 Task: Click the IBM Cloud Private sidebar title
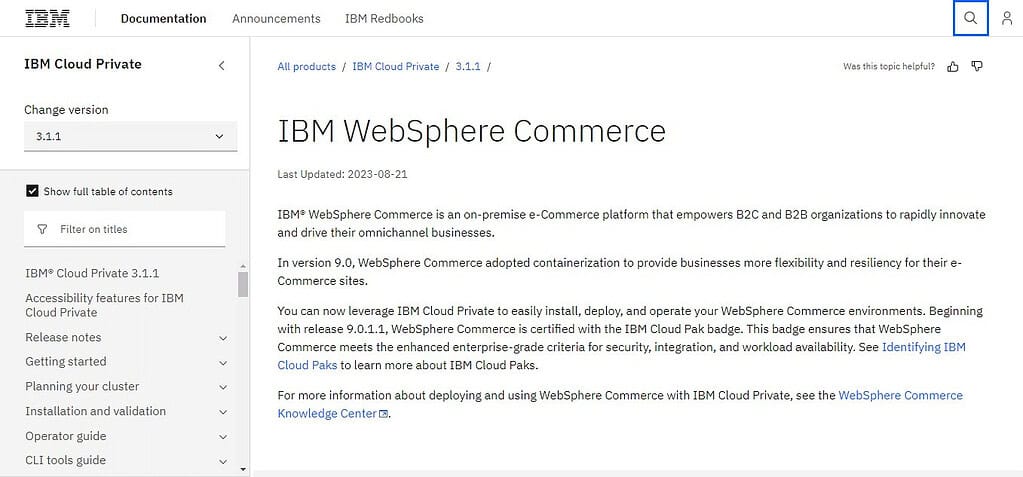coord(83,64)
